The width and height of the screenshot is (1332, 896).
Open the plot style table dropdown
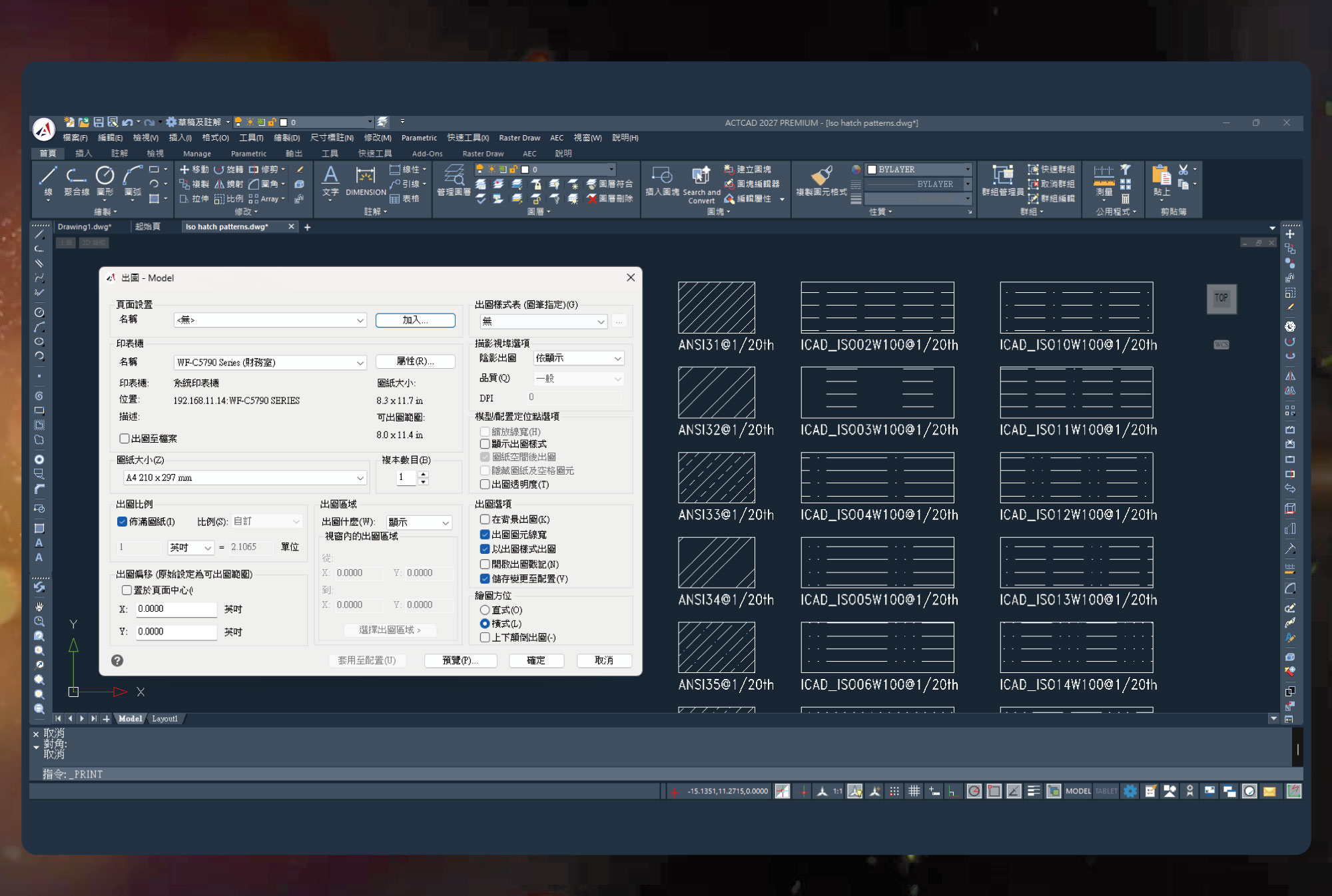tap(543, 322)
